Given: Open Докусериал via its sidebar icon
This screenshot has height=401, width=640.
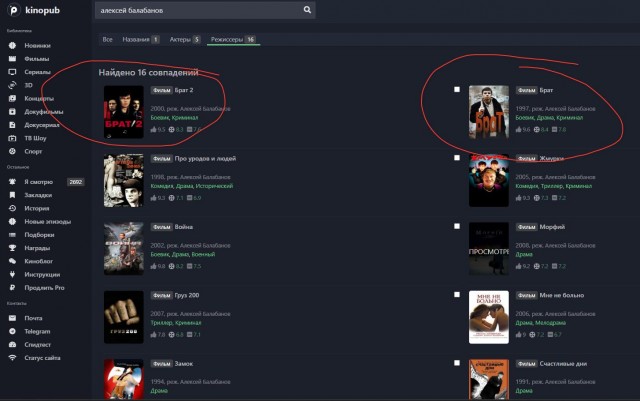Looking at the screenshot, I should coord(12,125).
